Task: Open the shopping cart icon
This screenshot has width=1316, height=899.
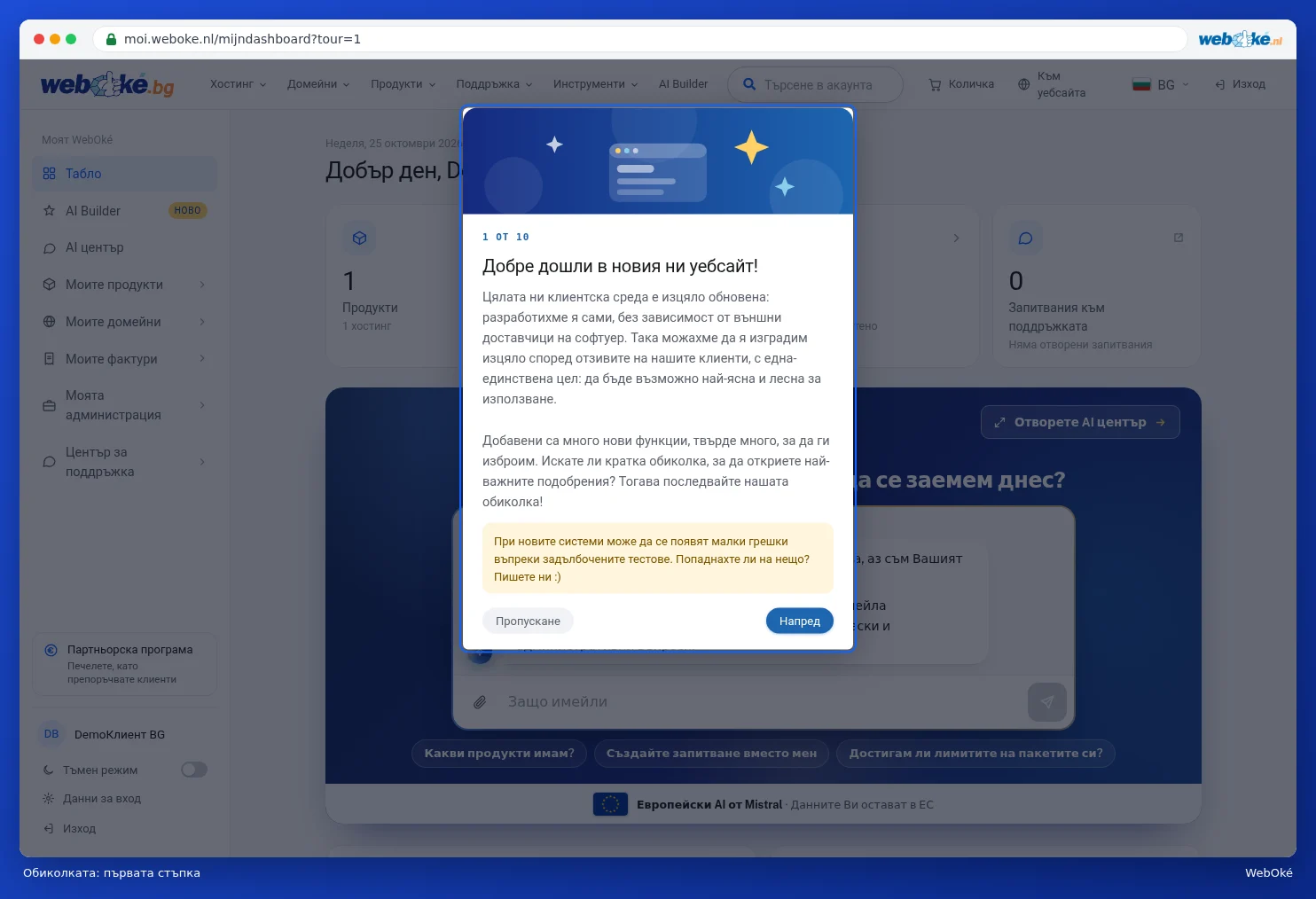Action: tap(935, 84)
